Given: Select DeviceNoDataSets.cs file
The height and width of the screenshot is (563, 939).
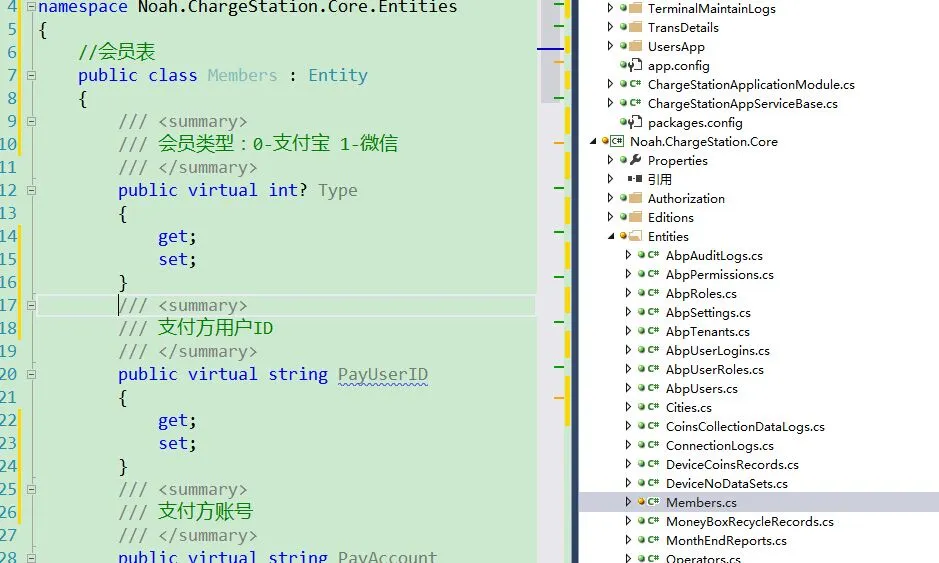Looking at the screenshot, I should tap(726, 483).
